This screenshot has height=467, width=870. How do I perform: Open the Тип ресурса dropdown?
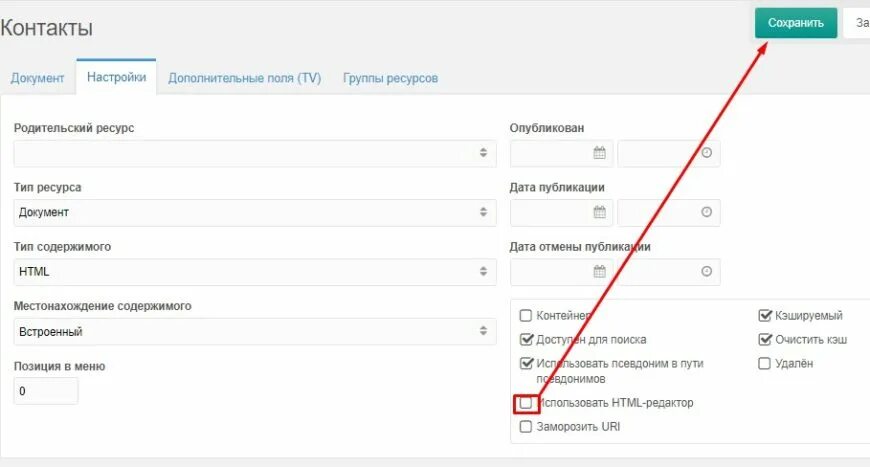tap(255, 212)
